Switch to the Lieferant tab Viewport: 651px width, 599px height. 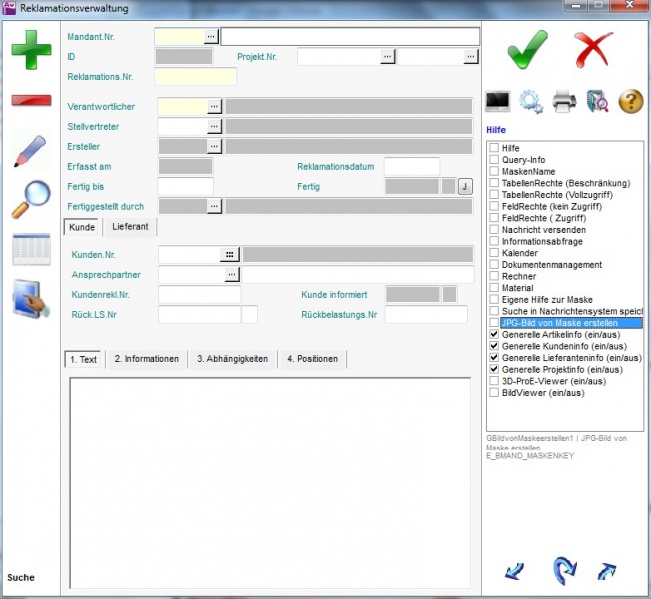pos(130,227)
